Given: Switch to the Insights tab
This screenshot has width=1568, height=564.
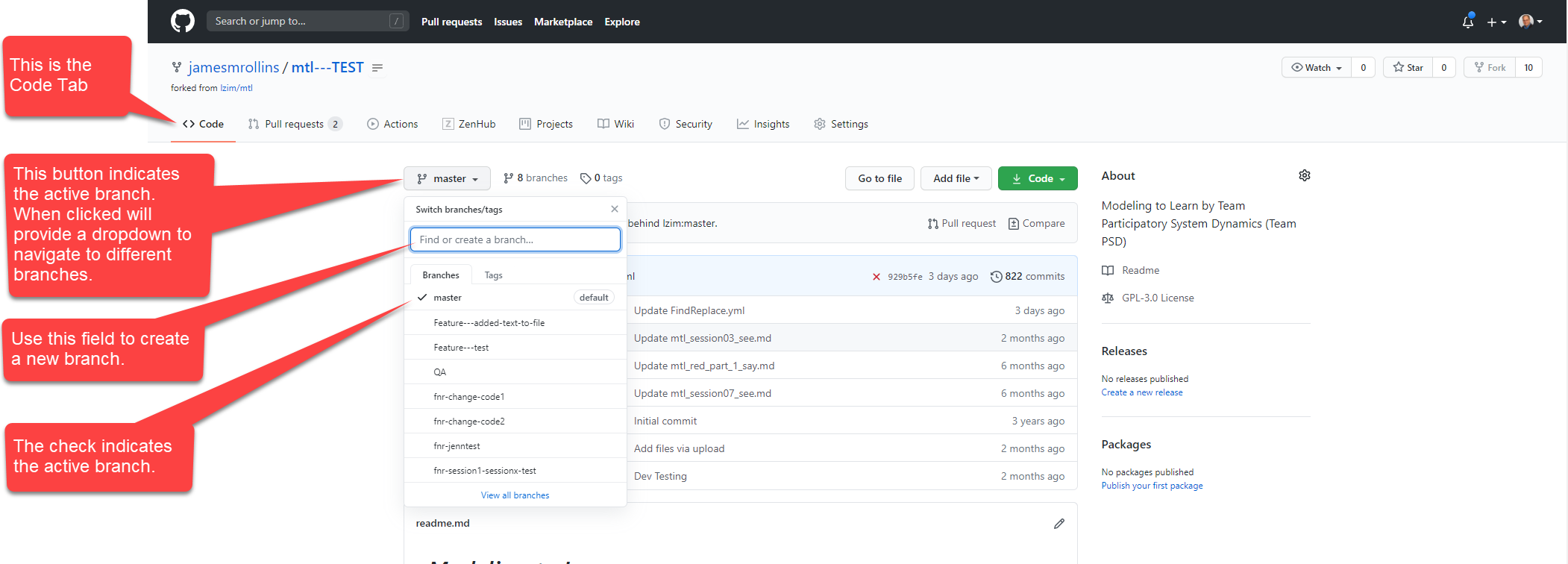Looking at the screenshot, I should (x=763, y=124).
